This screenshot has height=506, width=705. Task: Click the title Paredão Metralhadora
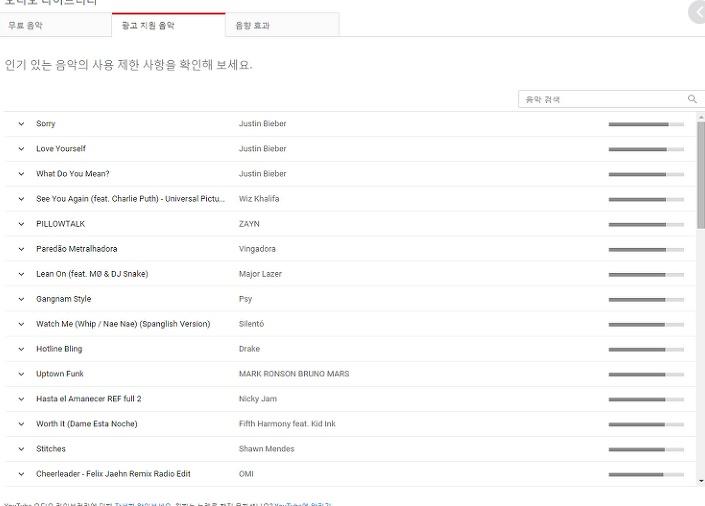[x=76, y=249]
